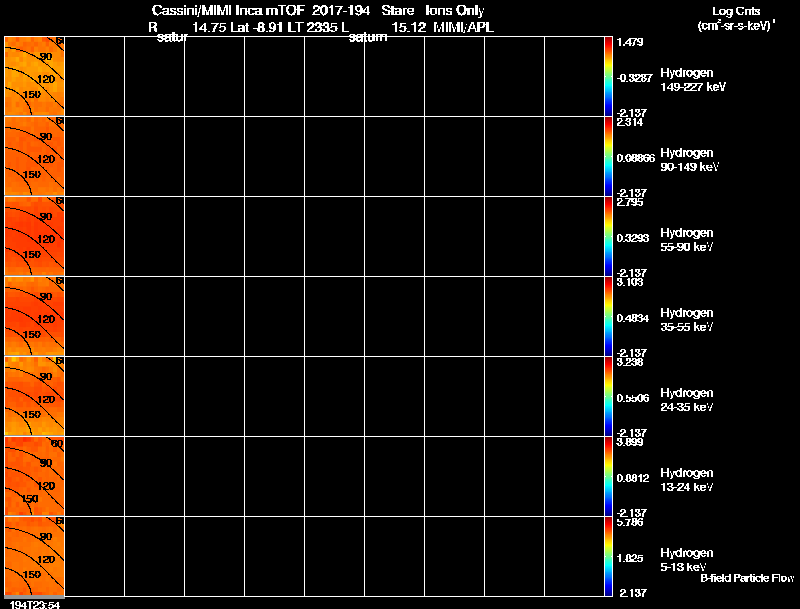Viewport: 800px width, 609px height.
Task: Click the color bar beside 5-13 keV
Action: tap(608, 556)
